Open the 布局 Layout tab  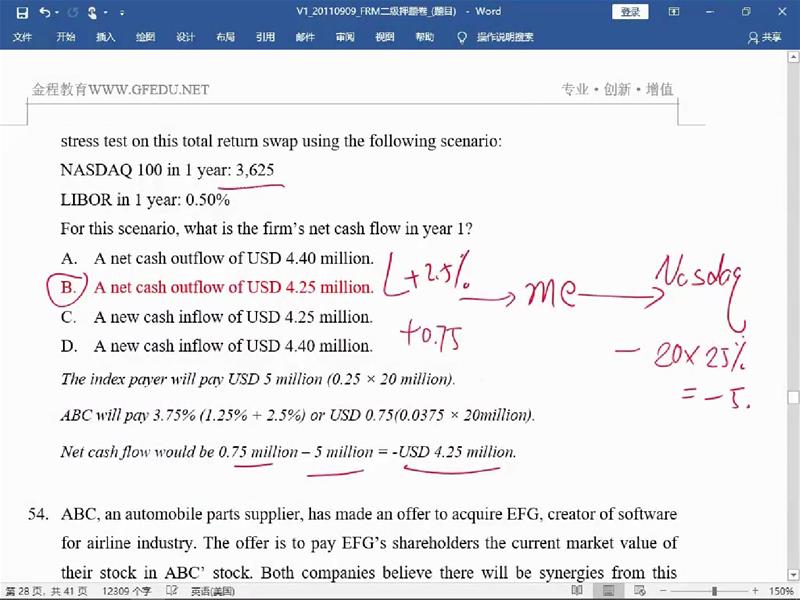pyautogui.click(x=225, y=37)
